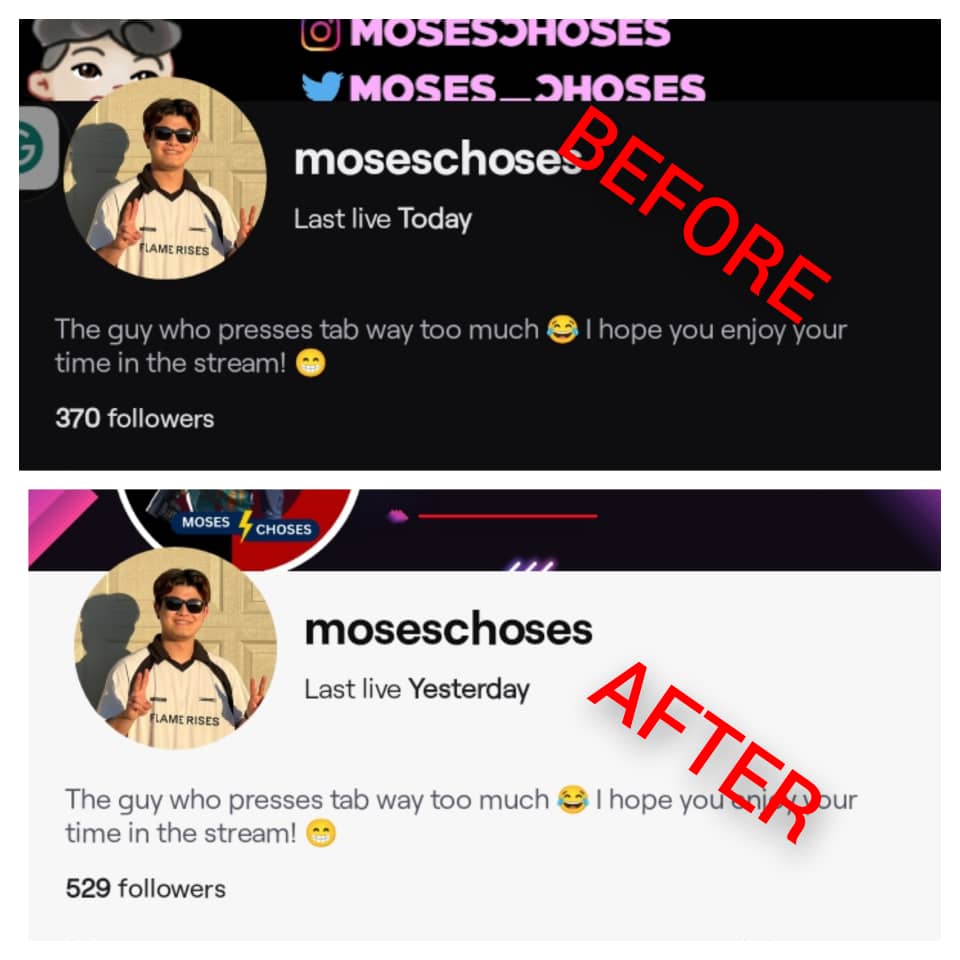The width and height of the screenshot is (960, 960).
Task: Click the pink MOSES_CHOSES Twitter handle text
Action: (527, 87)
